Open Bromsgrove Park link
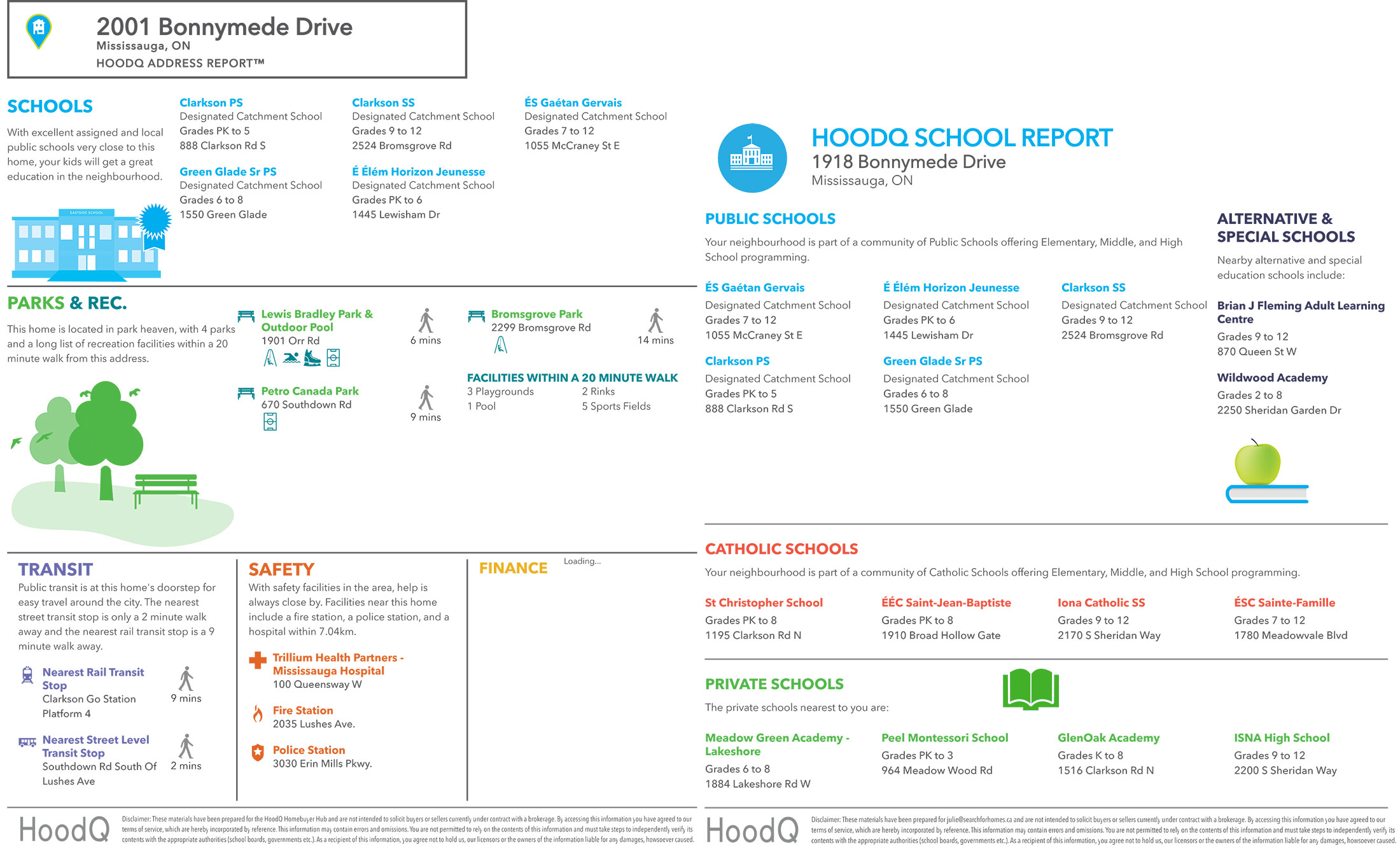Image resolution: width=1400 pixels, height=845 pixels. [536, 314]
